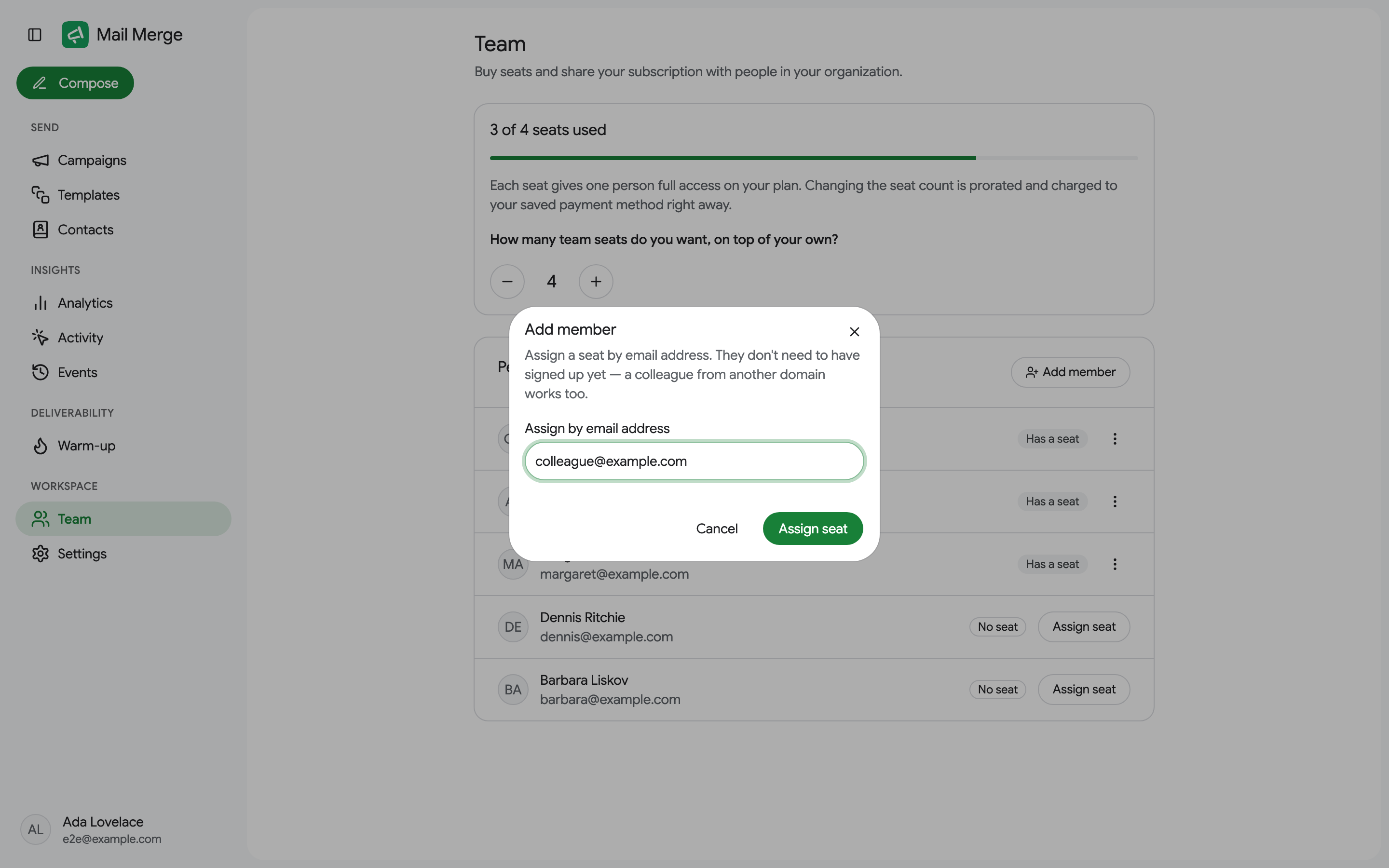Cancel the Add member dialog
This screenshot has width=1389, height=868.
[x=717, y=528]
